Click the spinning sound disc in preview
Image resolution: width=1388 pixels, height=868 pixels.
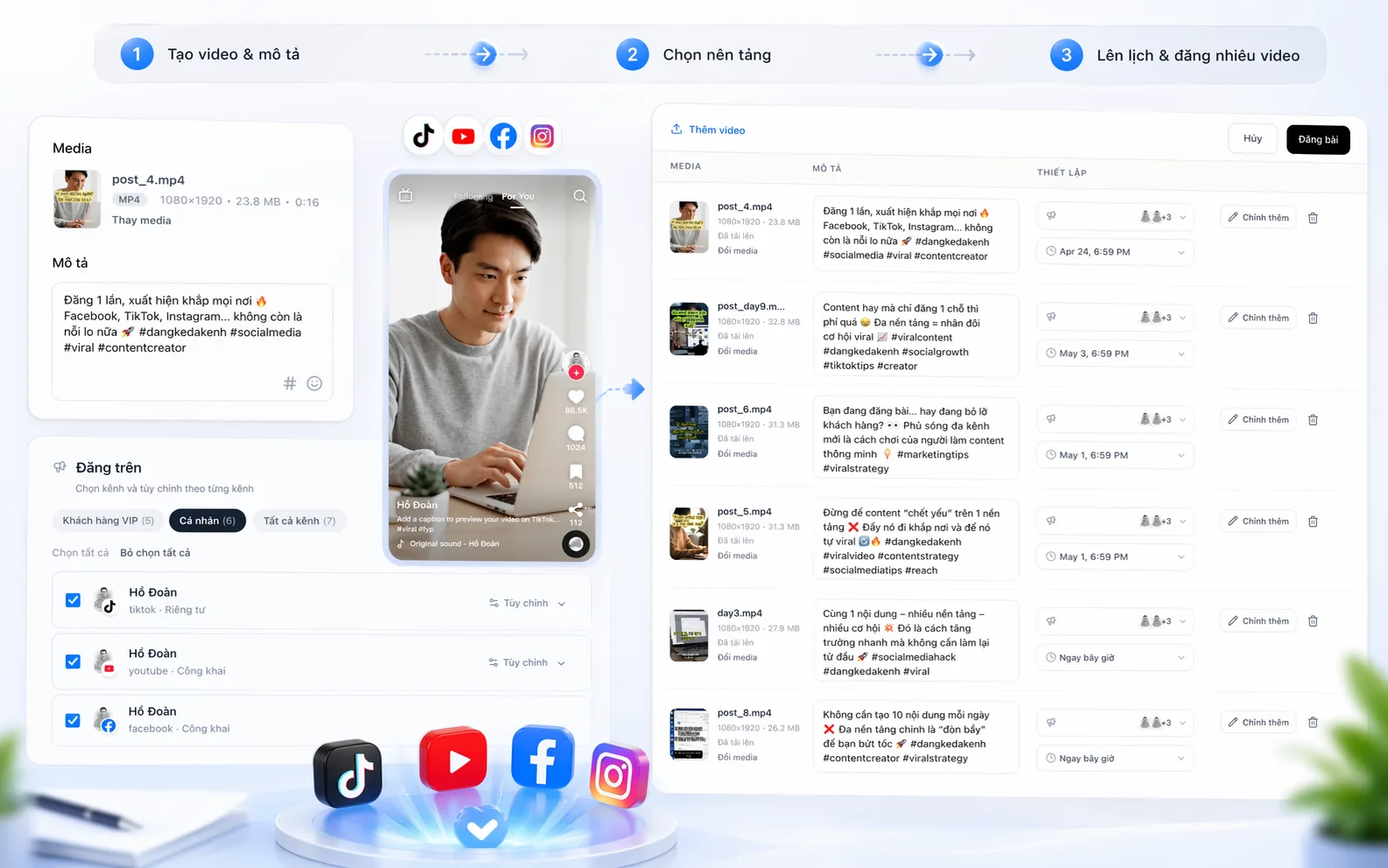tap(576, 544)
